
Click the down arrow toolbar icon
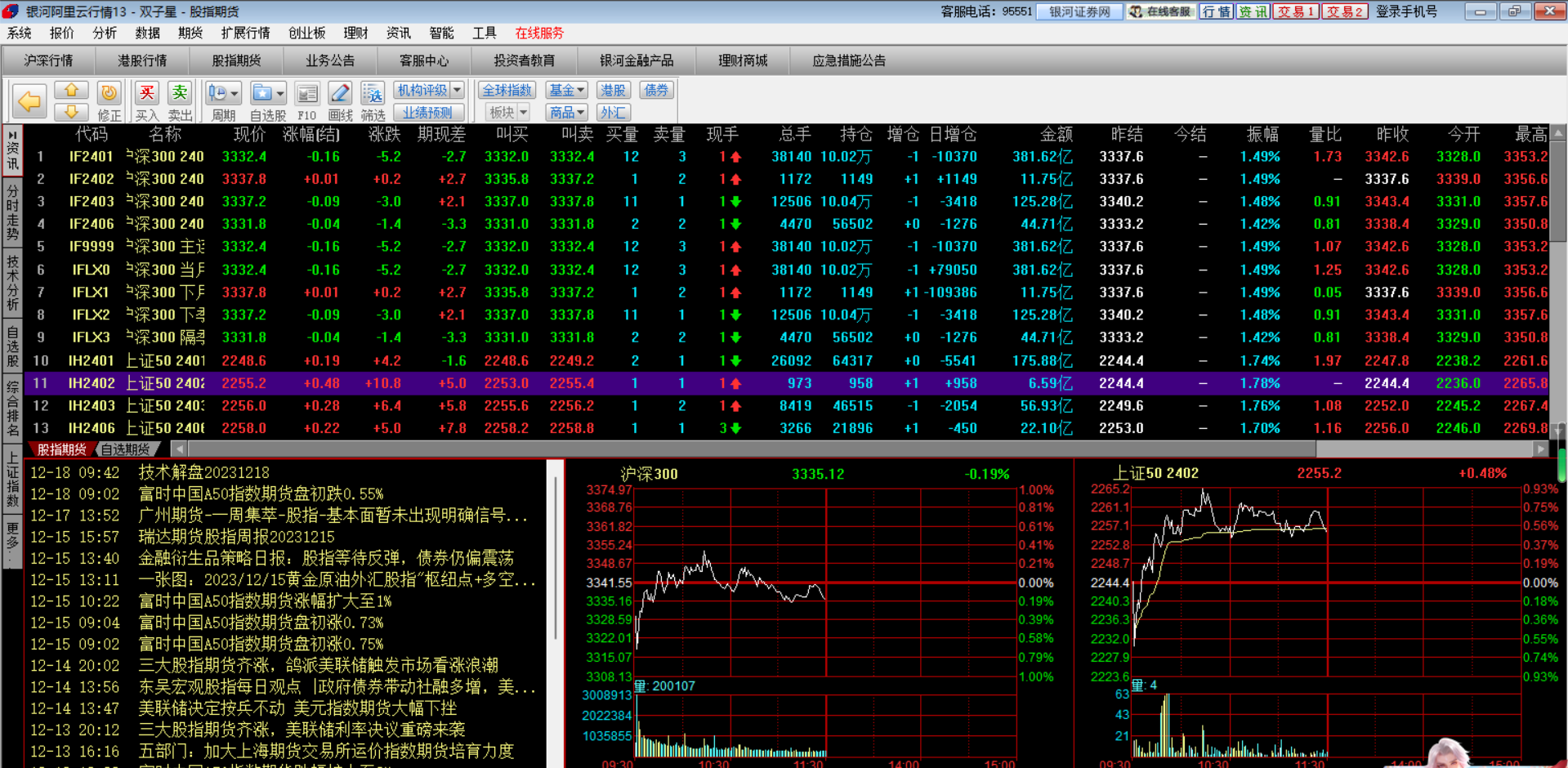coord(71,112)
